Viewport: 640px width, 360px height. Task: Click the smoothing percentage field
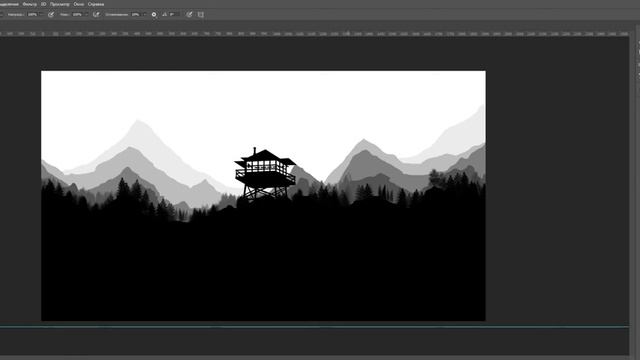[x=136, y=14]
